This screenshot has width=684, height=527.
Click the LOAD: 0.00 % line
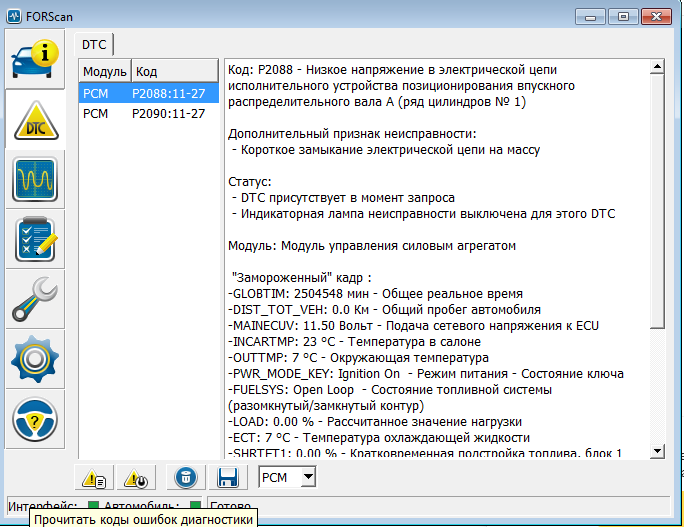(x=375, y=422)
